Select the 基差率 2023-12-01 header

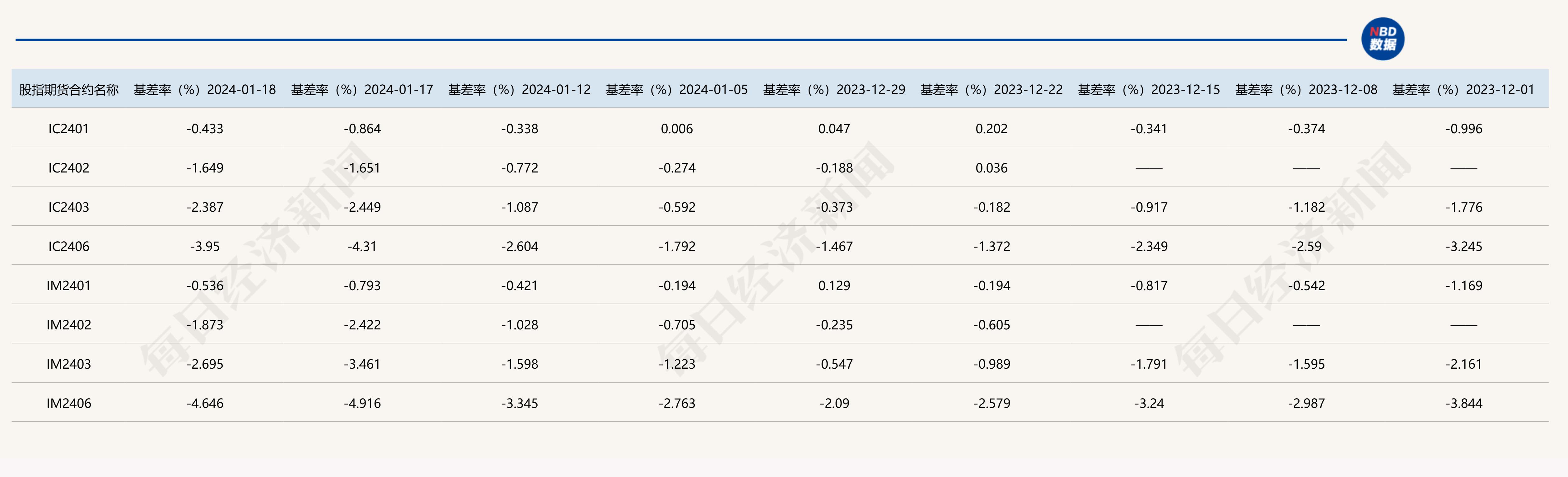point(1463,90)
